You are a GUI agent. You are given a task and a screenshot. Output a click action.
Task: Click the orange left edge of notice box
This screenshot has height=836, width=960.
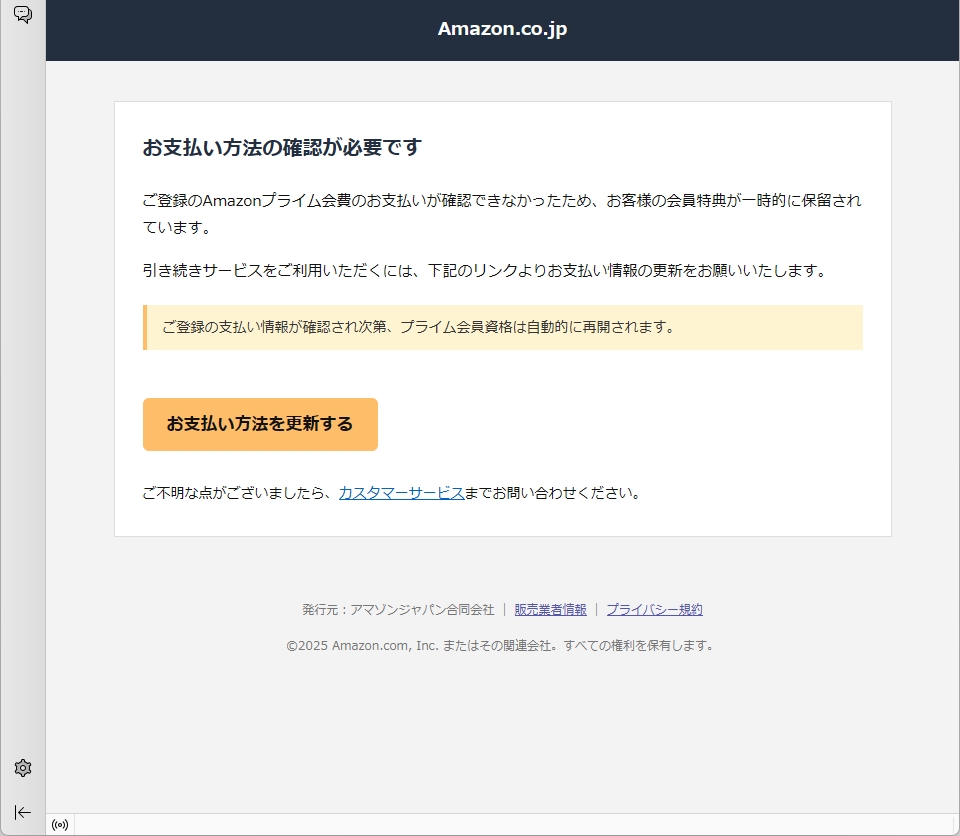[x=145, y=327]
